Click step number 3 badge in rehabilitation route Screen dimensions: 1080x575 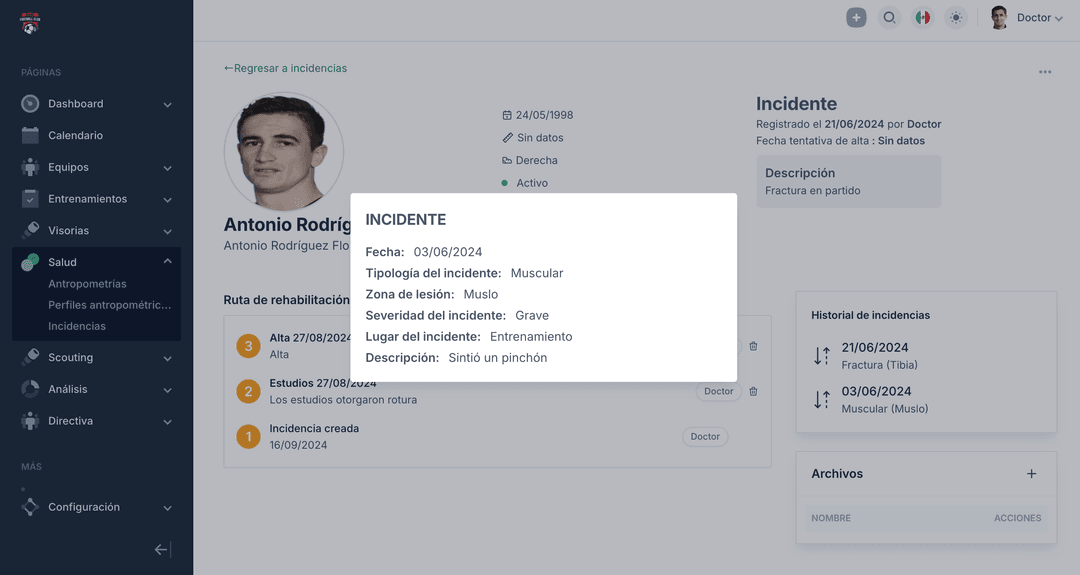(249, 346)
